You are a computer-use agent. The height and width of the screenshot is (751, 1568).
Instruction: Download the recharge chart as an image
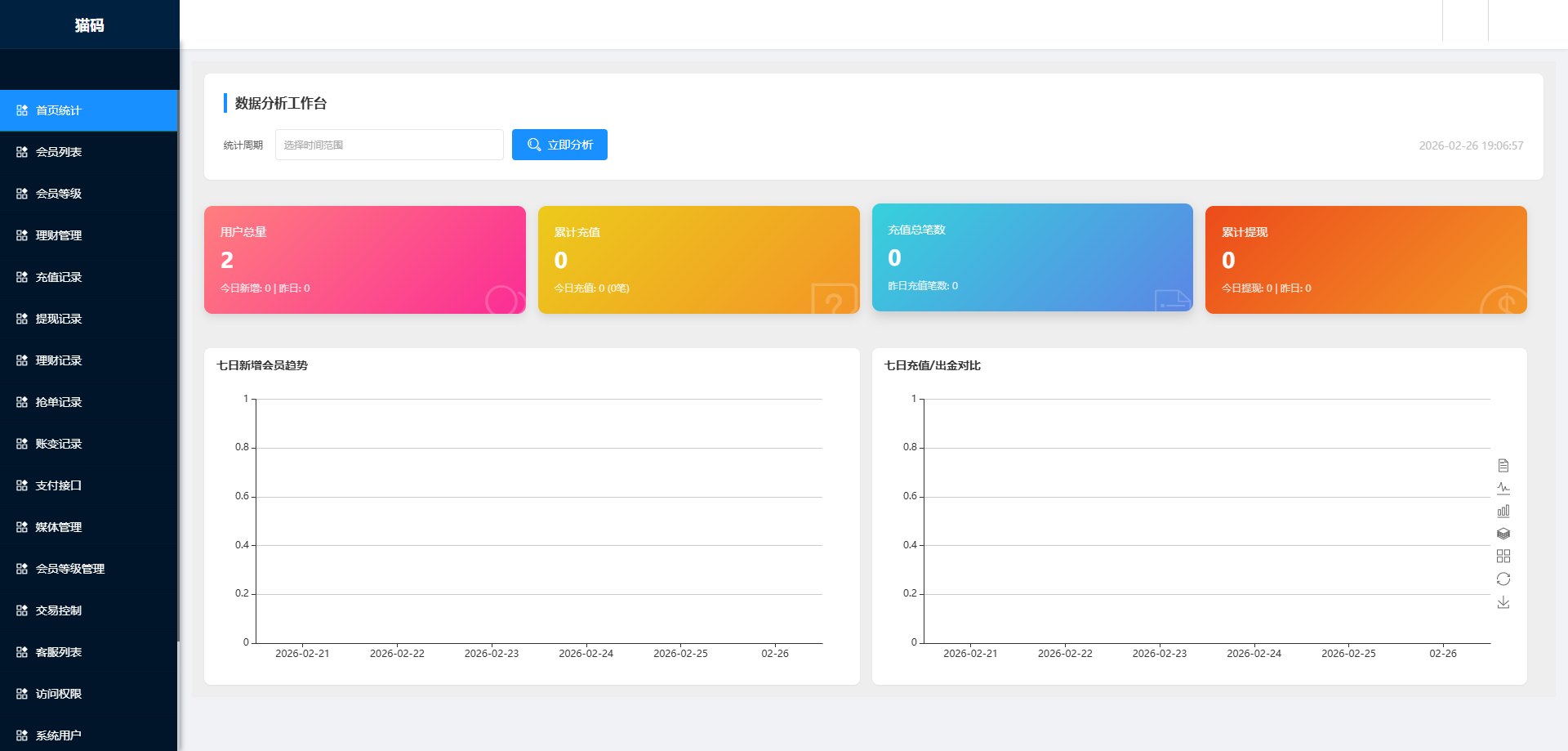coord(1503,602)
